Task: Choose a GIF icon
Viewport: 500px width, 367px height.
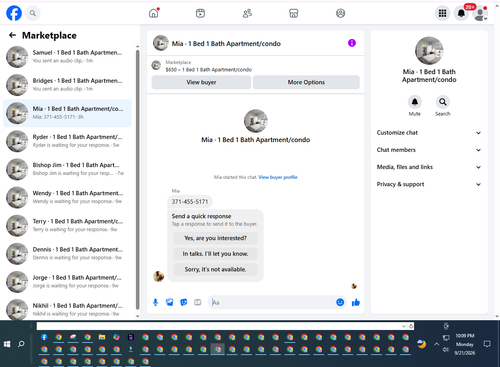Action: click(198, 302)
